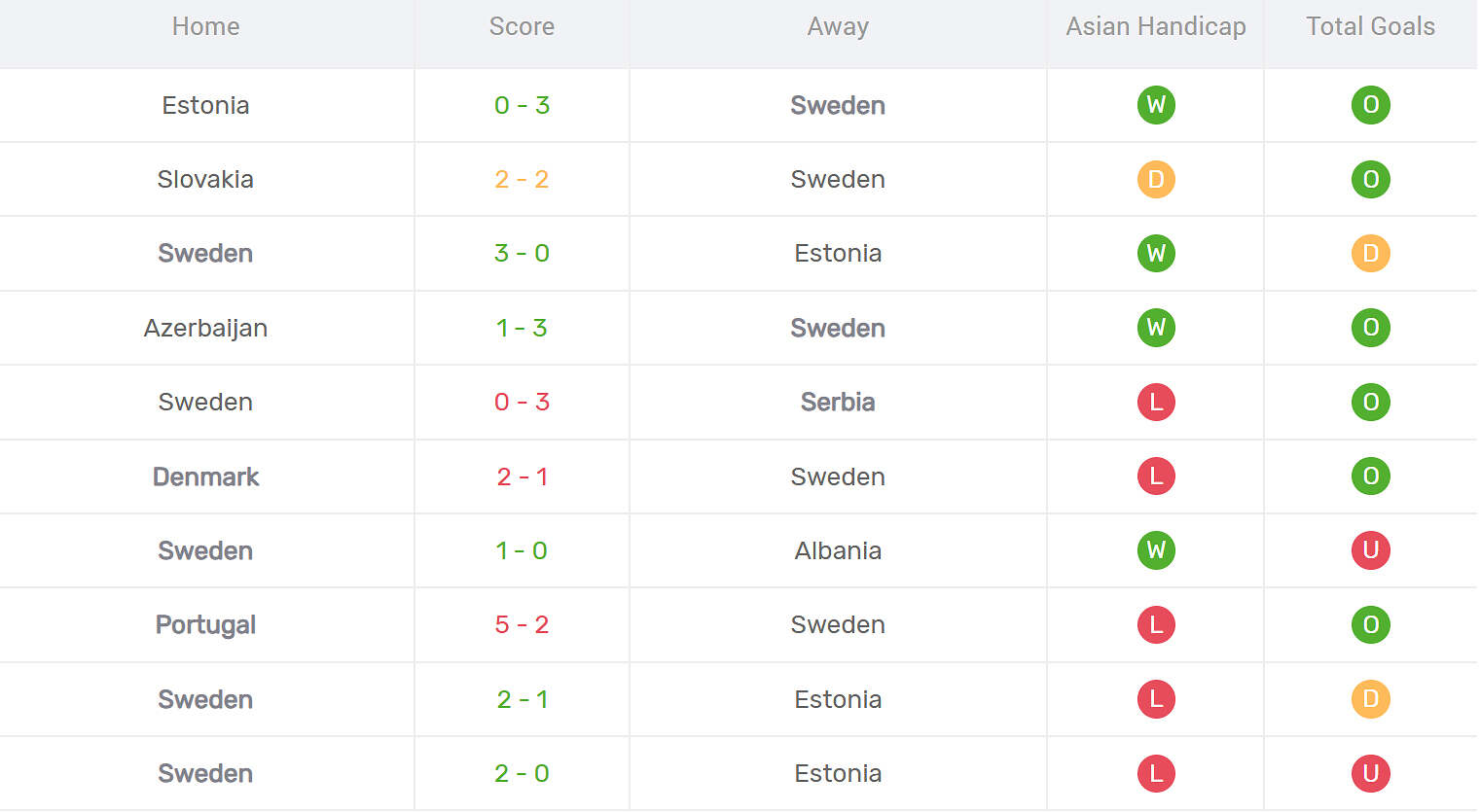The height and width of the screenshot is (812, 1480).
Task: Click red U total goals badge for Sweden 2-0 Estonia
Action: [x=1370, y=773]
